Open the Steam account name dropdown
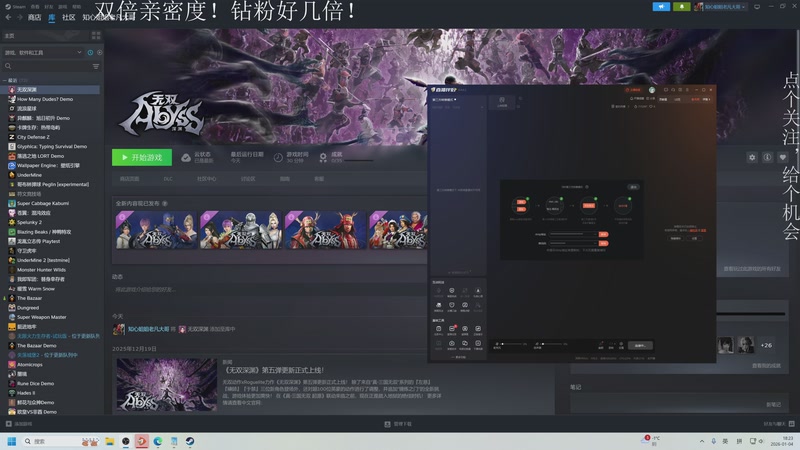Screen dimensions: 800x450 721,7
